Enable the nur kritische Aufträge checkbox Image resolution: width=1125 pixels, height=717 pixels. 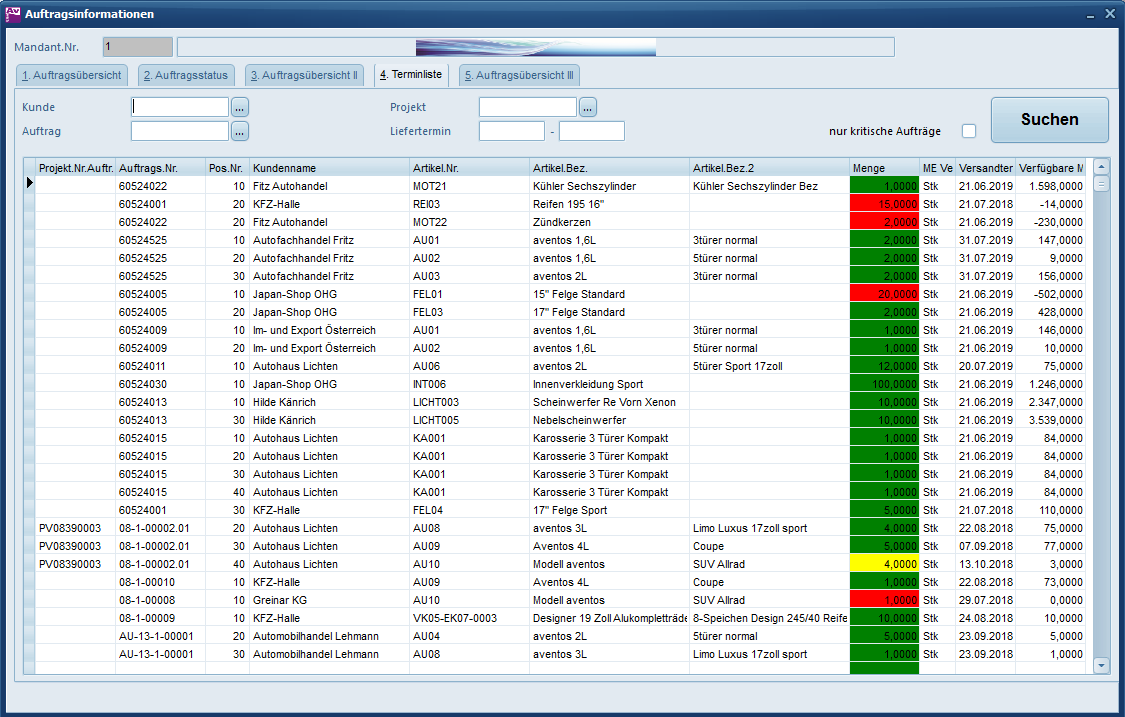click(x=968, y=131)
